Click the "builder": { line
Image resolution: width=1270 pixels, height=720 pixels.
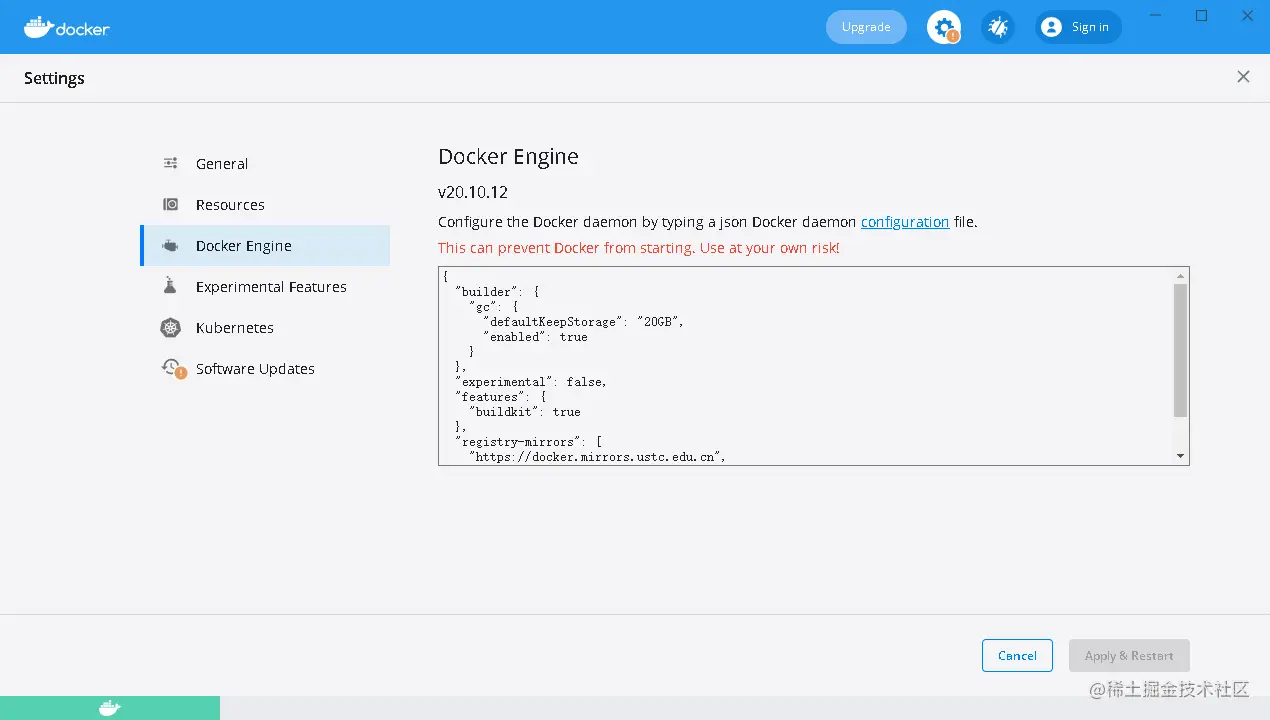tap(497, 292)
